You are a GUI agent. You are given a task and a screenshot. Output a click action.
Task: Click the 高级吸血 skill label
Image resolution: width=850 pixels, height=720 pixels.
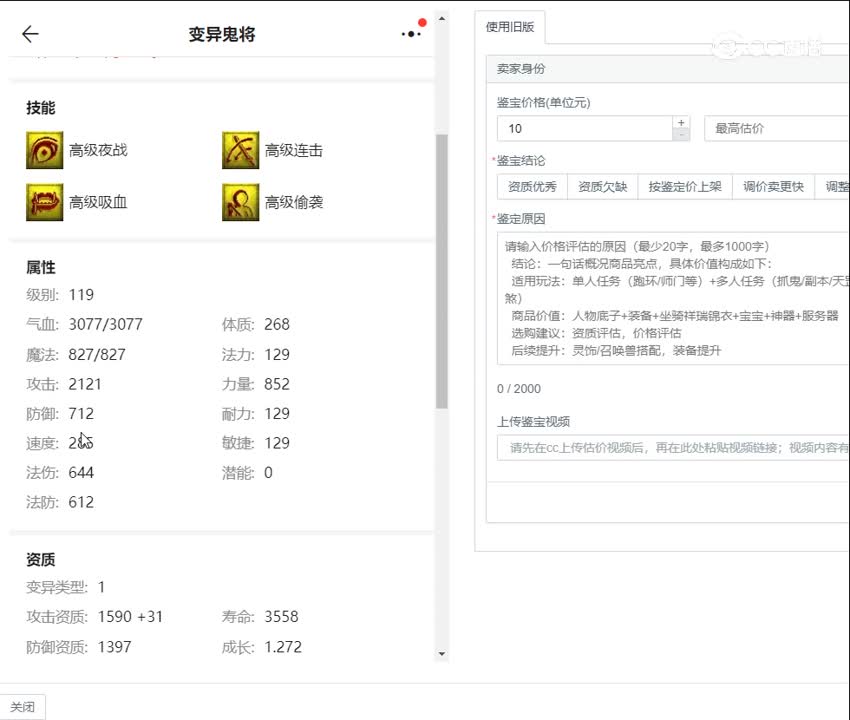click(98, 202)
